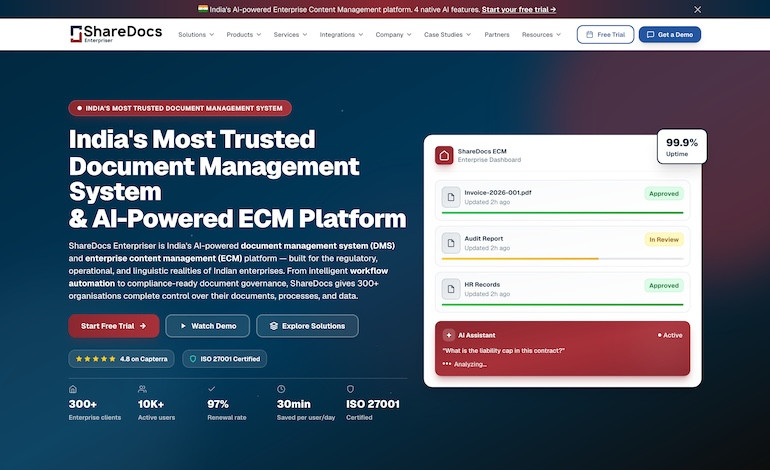This screenshot has height=470, width=770.
Task: Expand the Integrations dropdown chevron
Action: pyautogui.click(x=361, y=34)
